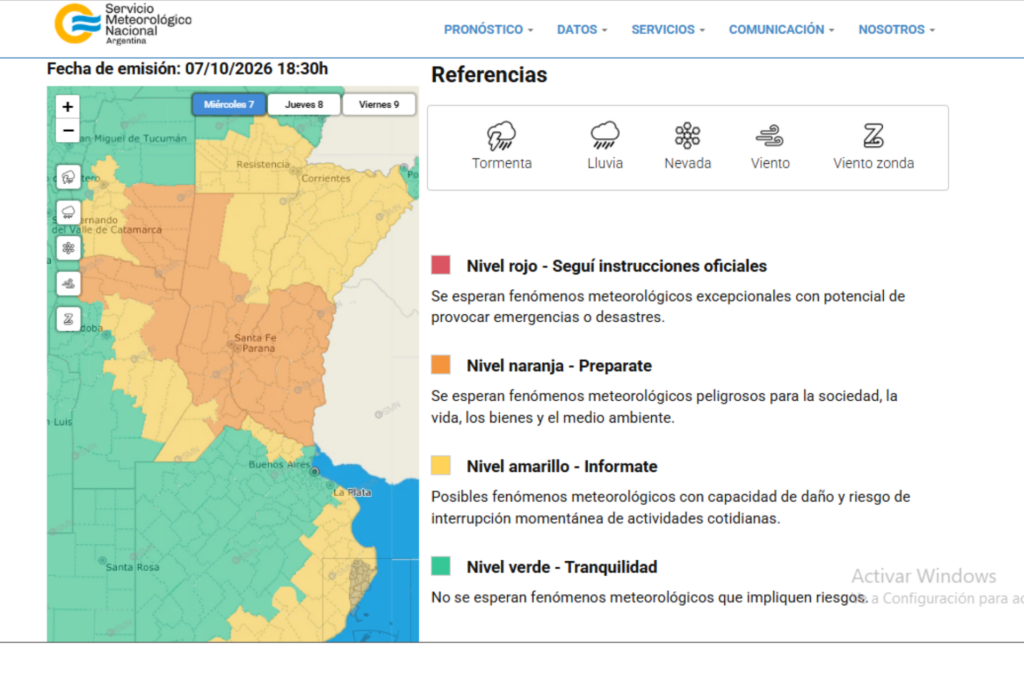The image size is (1024, 683).
Task: Click the 'Fecha de emisión' timestamp text
Action: point(187,69)
